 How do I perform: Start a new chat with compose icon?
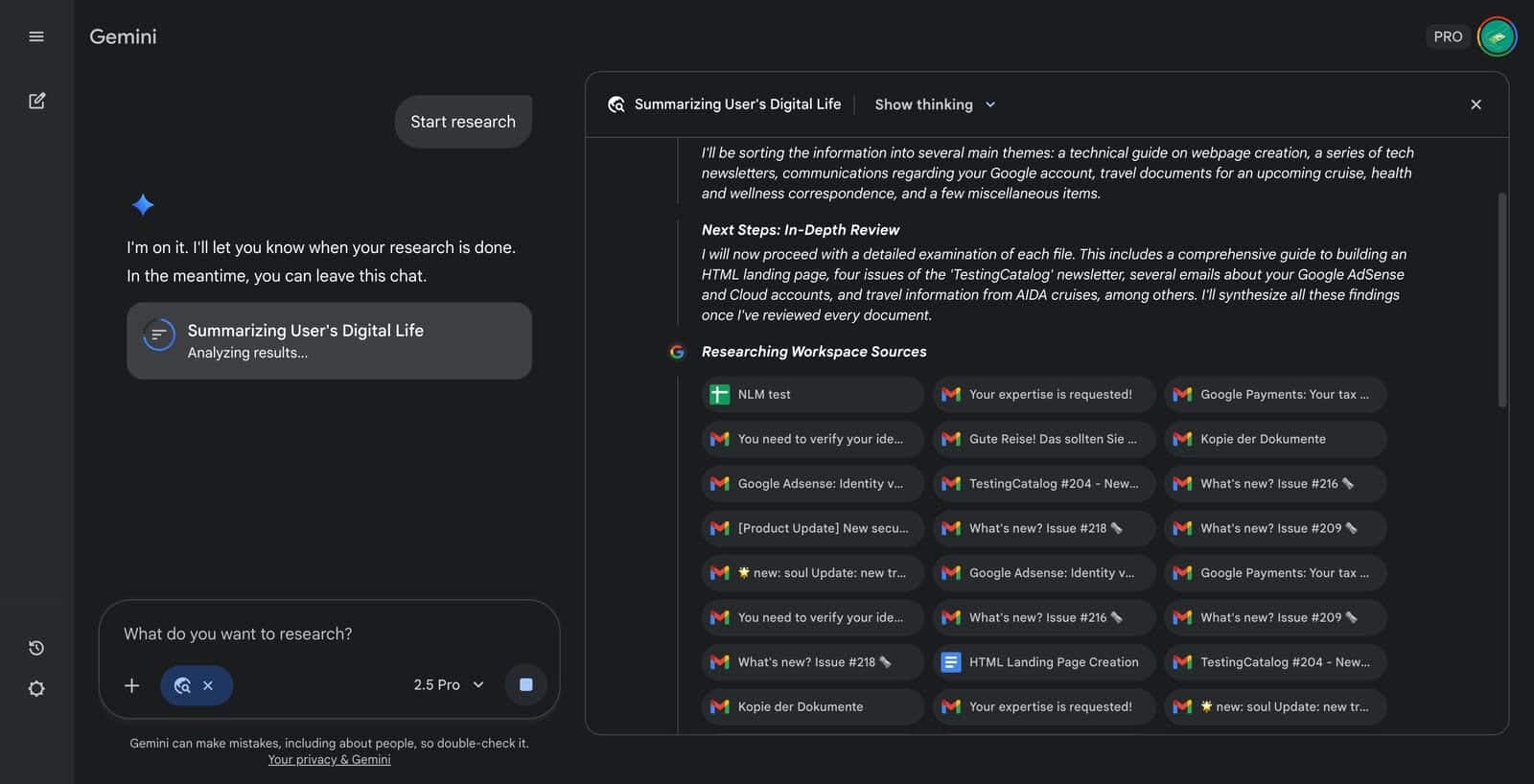pyautogui.click(x=36, y=101)
